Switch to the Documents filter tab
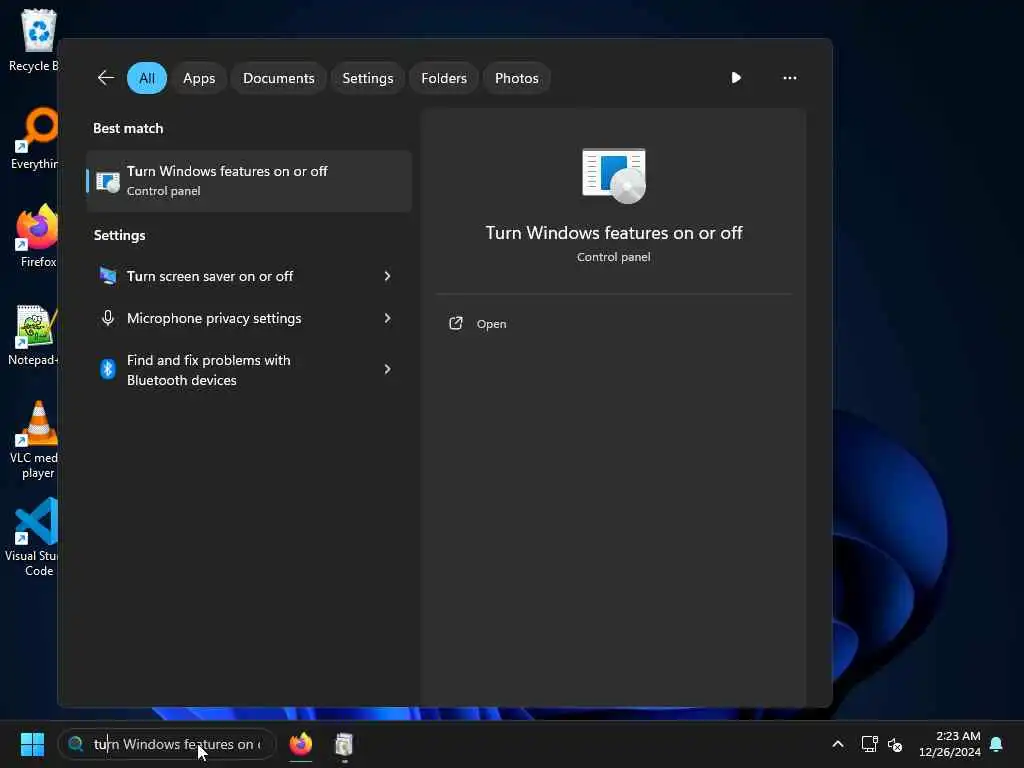This screenshot has width=1024, height=768. pyautogui.click(x=279, y=78)
